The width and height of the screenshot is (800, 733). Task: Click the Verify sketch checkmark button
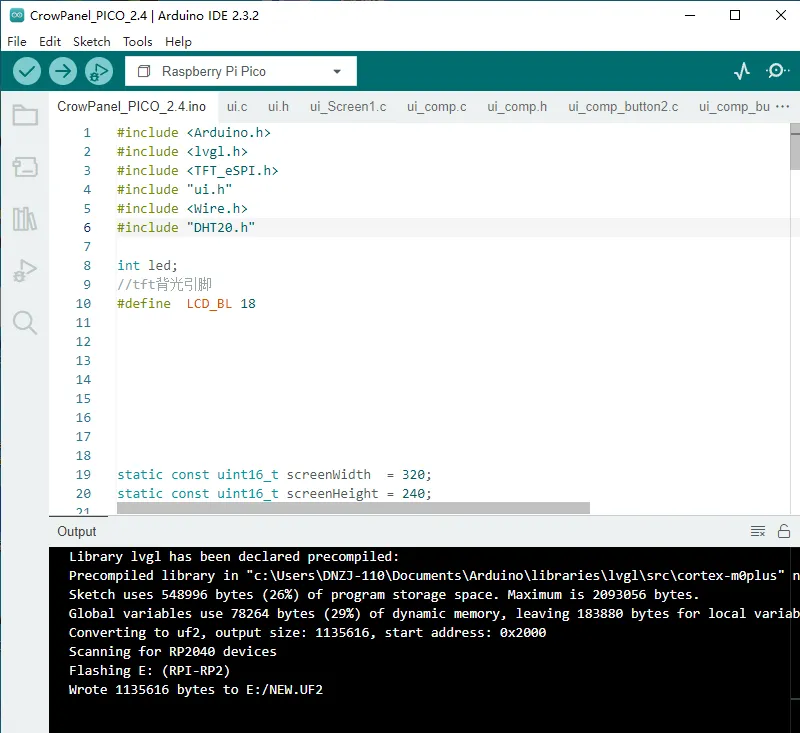coord(27,71)
